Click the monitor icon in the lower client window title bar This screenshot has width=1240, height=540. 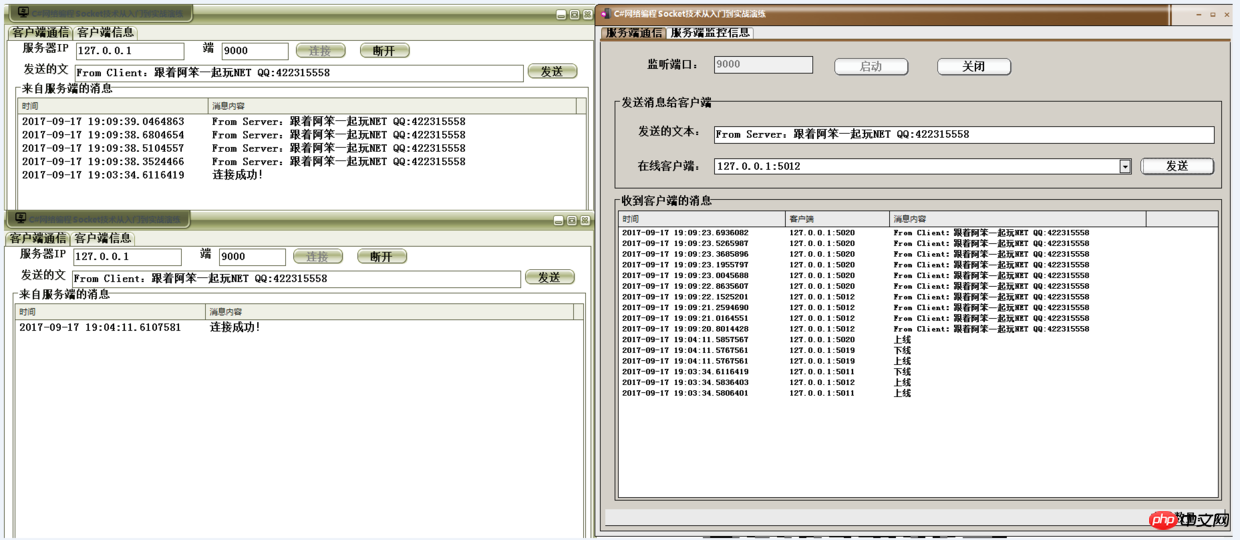[20, 218]
